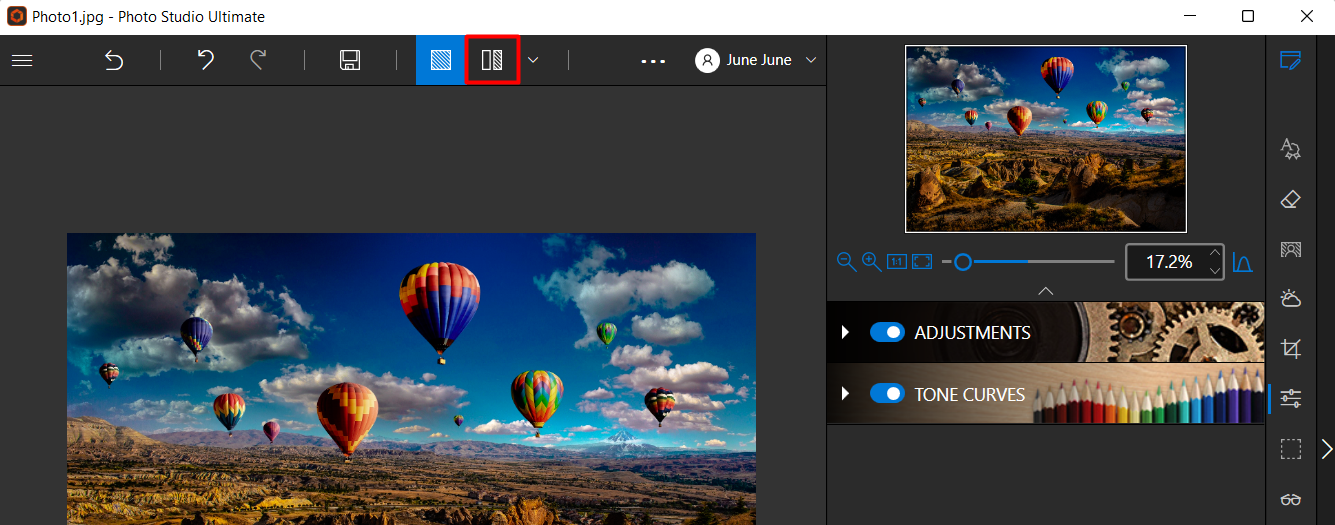Expand the side panel with the right arrow
The image size is (1335, 525).
[x=1327, y=449]
